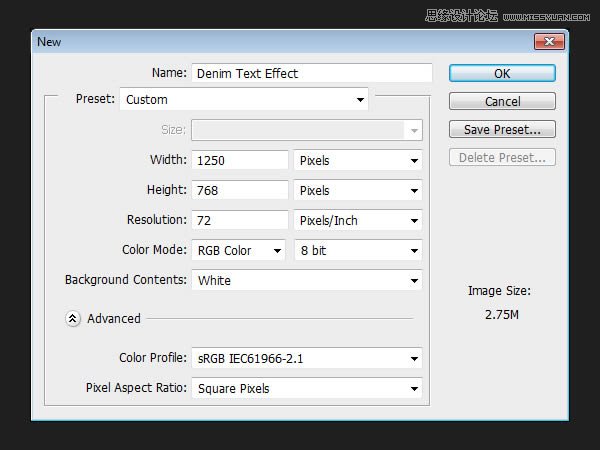
Task: Open Color Profile sRGB IEC61966-2.1 dropdown
Action: (307, 359)
